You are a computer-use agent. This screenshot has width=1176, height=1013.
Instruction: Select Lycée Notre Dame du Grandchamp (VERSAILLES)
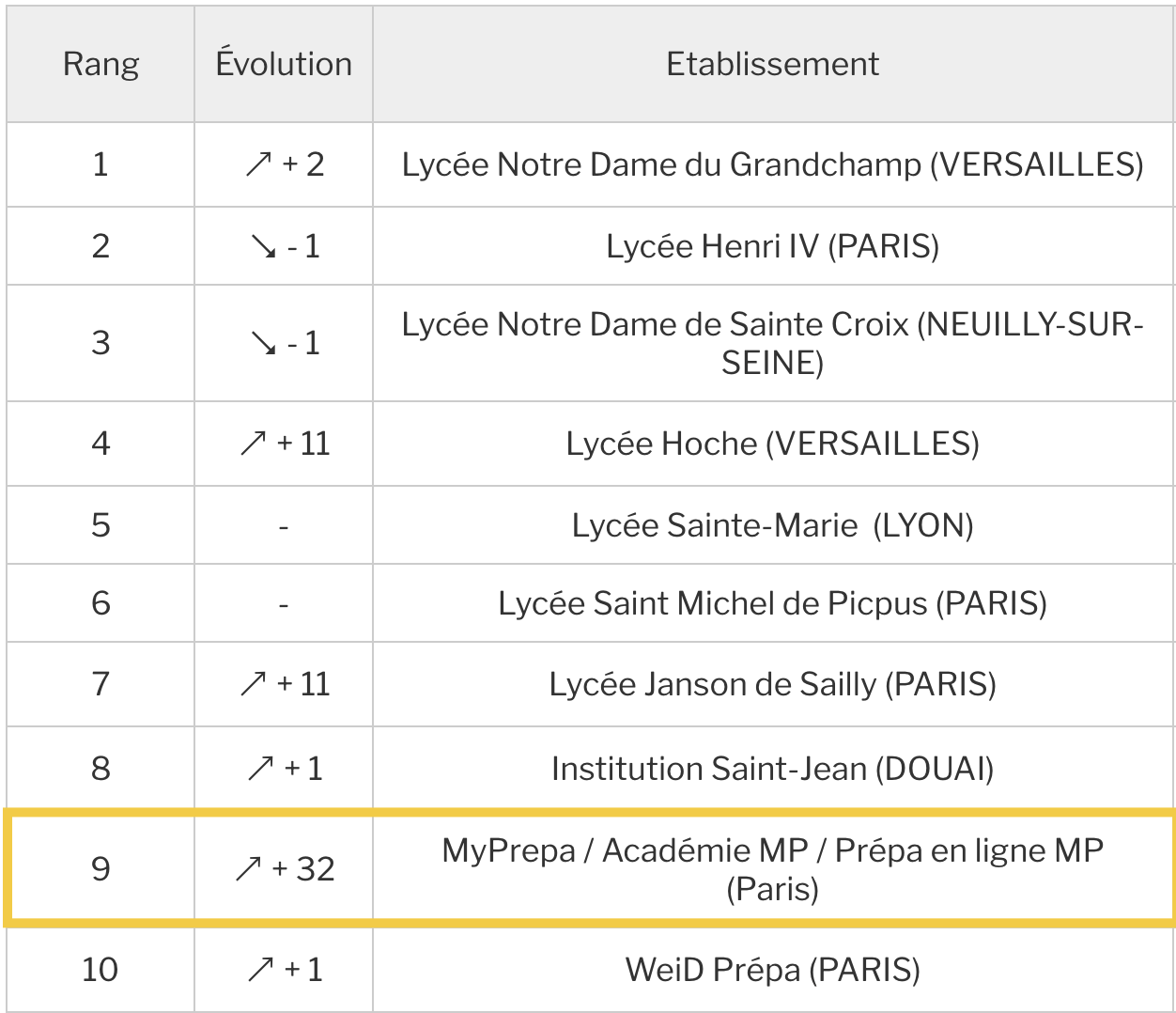(772, 164)
